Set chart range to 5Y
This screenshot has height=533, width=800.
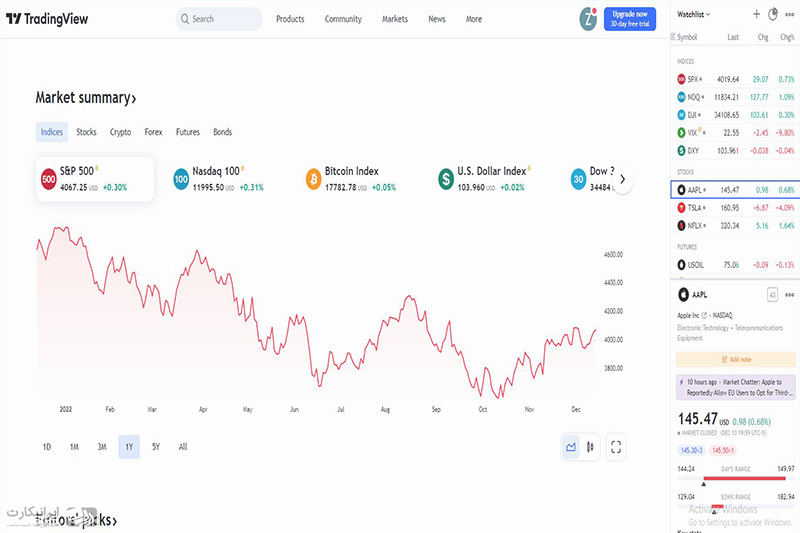click(x=156, y=447)
